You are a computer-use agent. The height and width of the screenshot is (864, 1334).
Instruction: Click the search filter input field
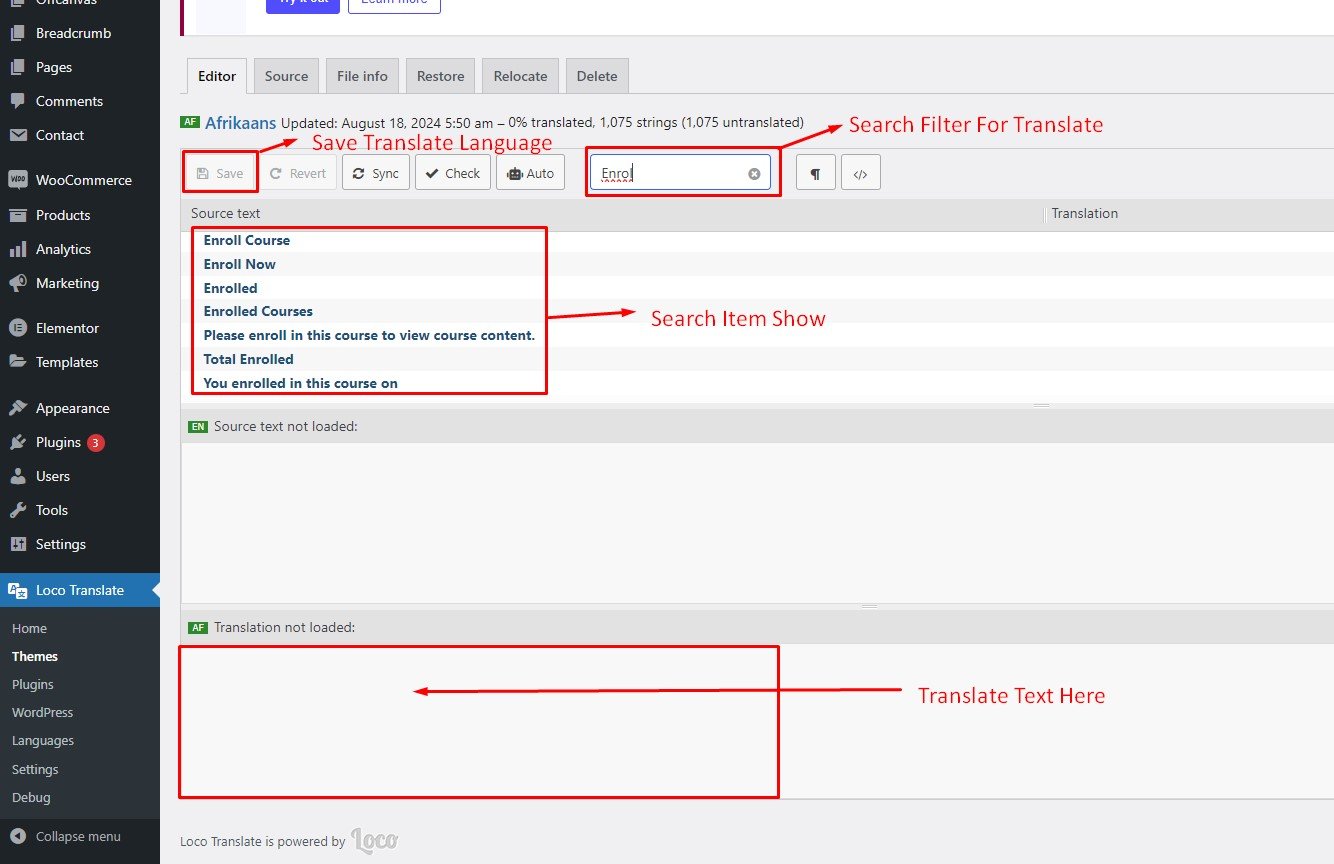point(670,174)
